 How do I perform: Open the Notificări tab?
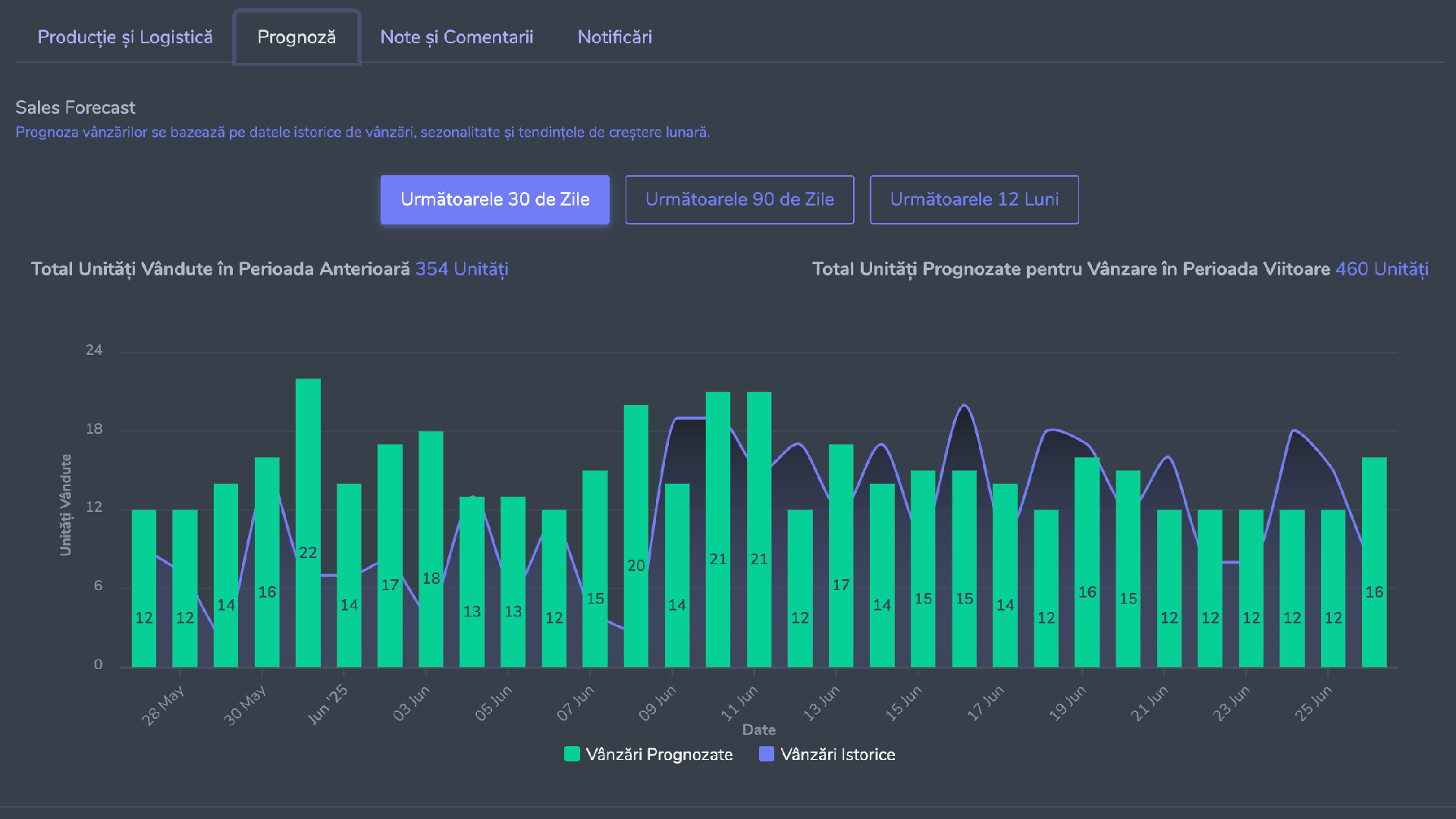coord(615,37)
